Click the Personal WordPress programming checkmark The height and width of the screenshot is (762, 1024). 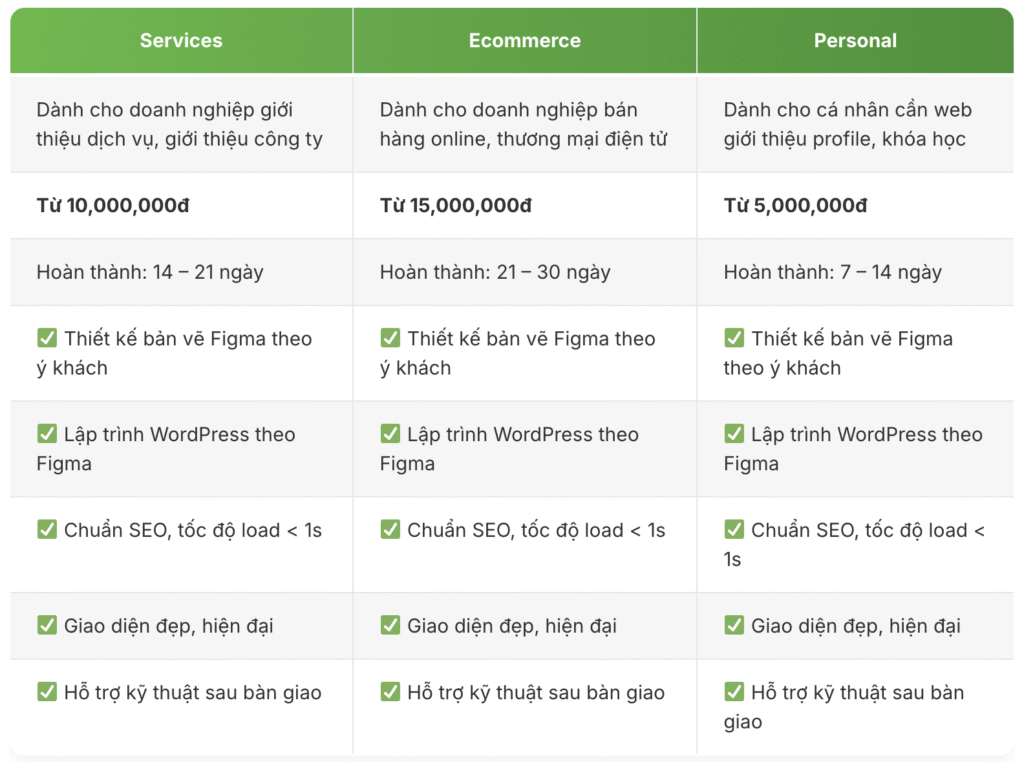pyautogui.click(x=734, y=434)
